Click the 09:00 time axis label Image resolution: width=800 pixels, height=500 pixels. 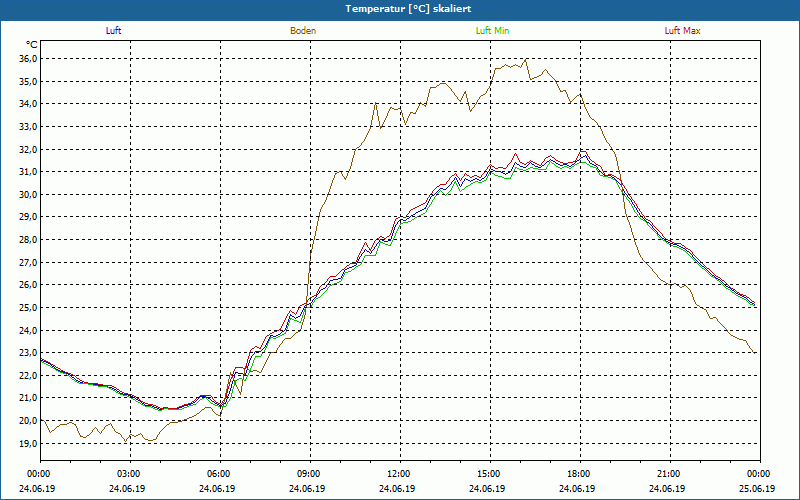coord(308,474)
